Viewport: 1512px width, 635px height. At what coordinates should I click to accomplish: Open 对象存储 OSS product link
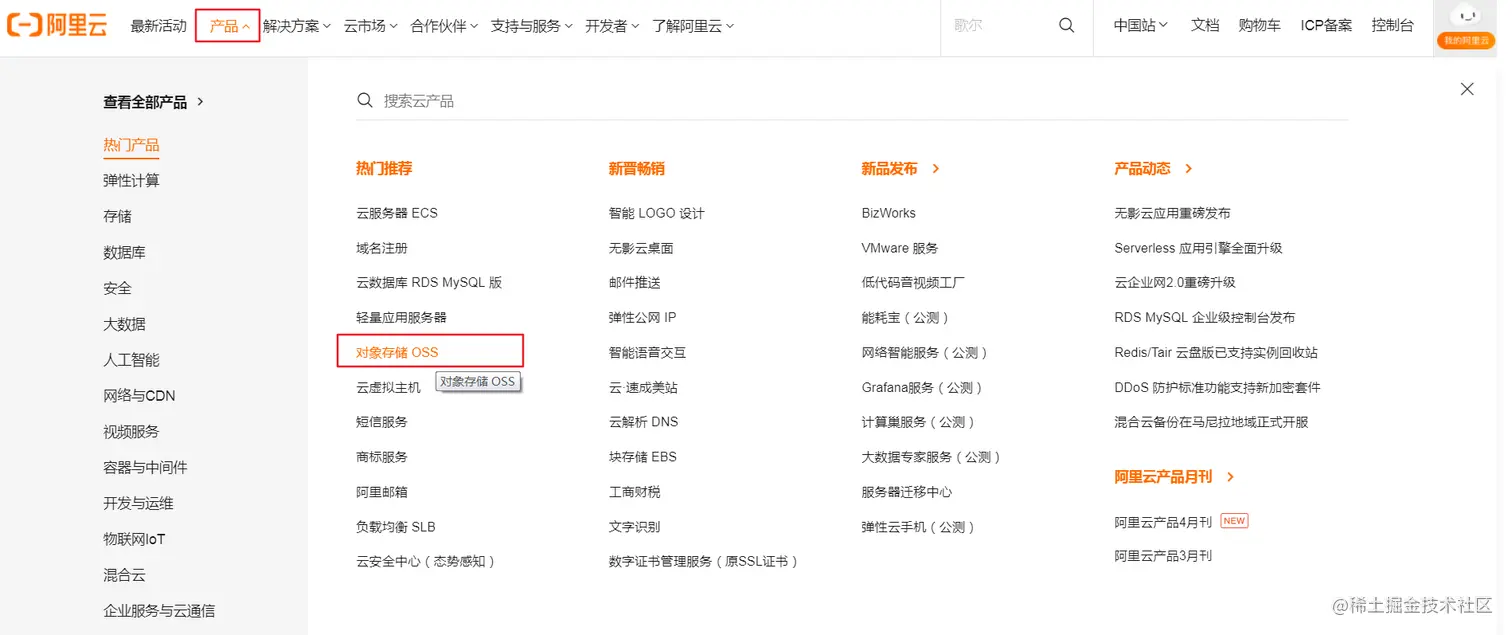click(397, 352)
